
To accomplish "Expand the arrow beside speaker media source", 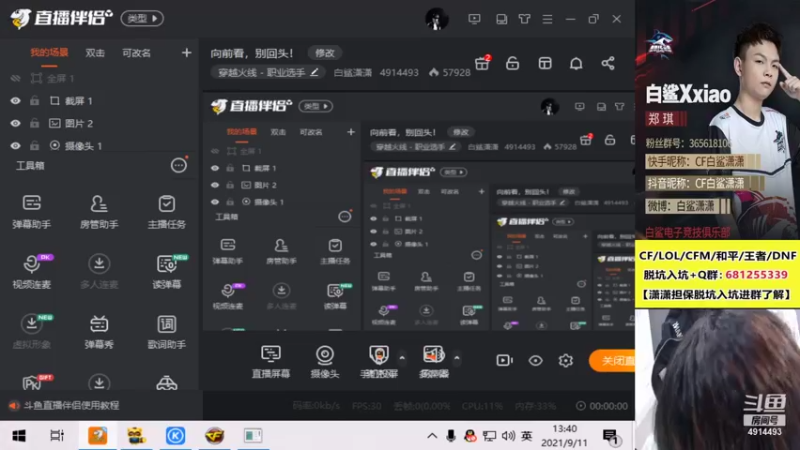I will 457,358.
